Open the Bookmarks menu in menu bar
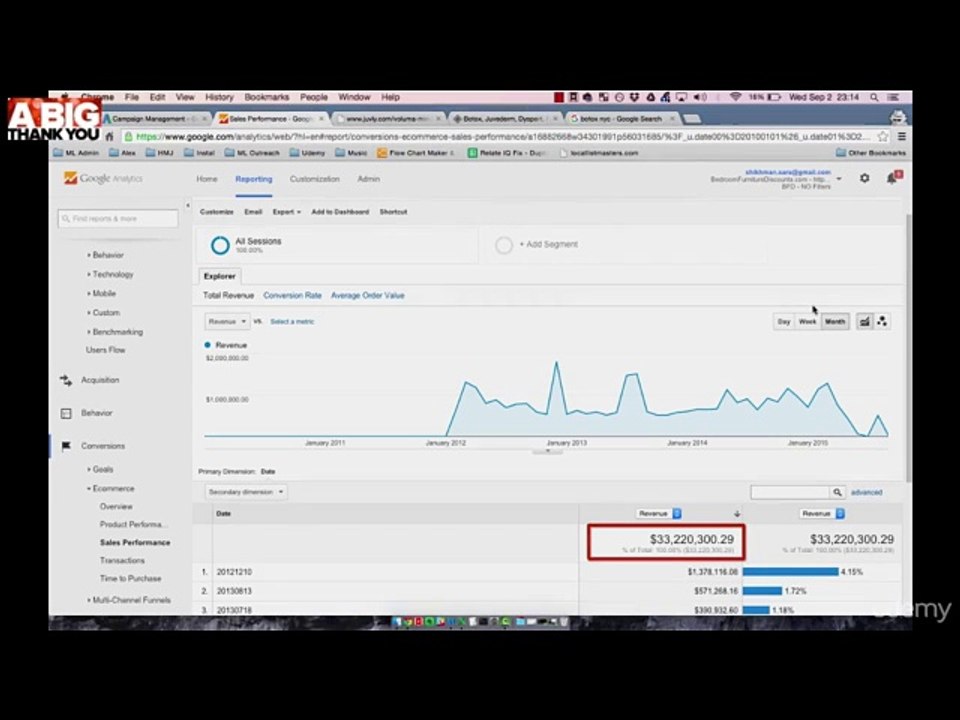 pyautogui.click(x=266, y=97)
